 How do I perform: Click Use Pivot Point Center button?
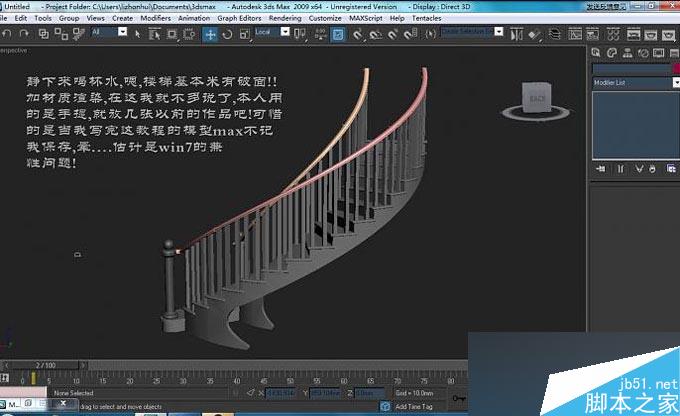(300, 34)
